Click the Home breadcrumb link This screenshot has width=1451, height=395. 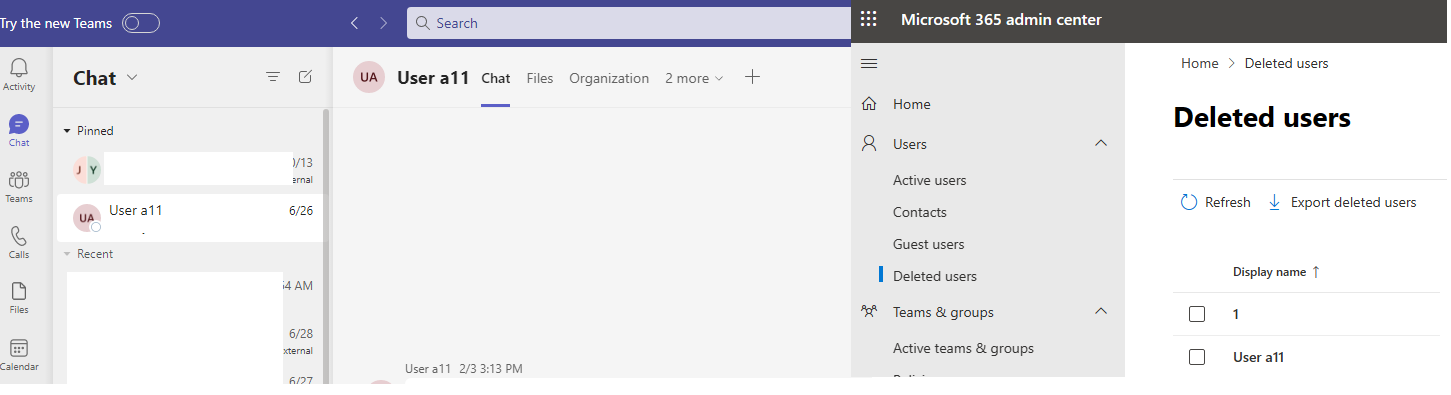[1200, 63]
